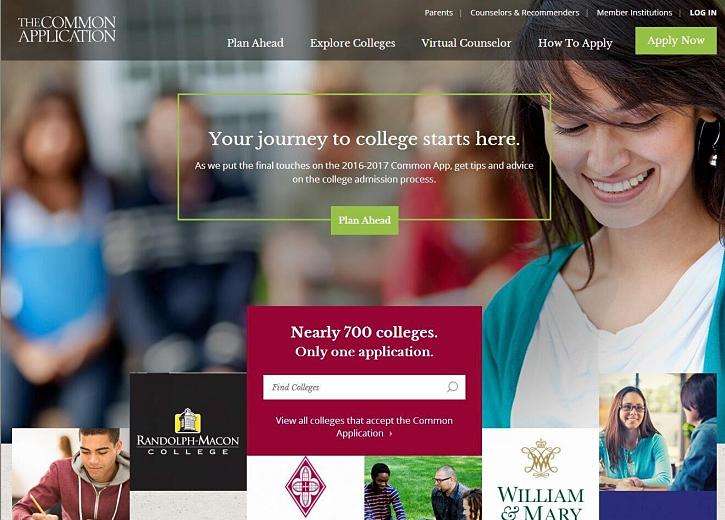Click thumbnail of student writing in hoodie
725x520 pixels.
pos(71,474)
